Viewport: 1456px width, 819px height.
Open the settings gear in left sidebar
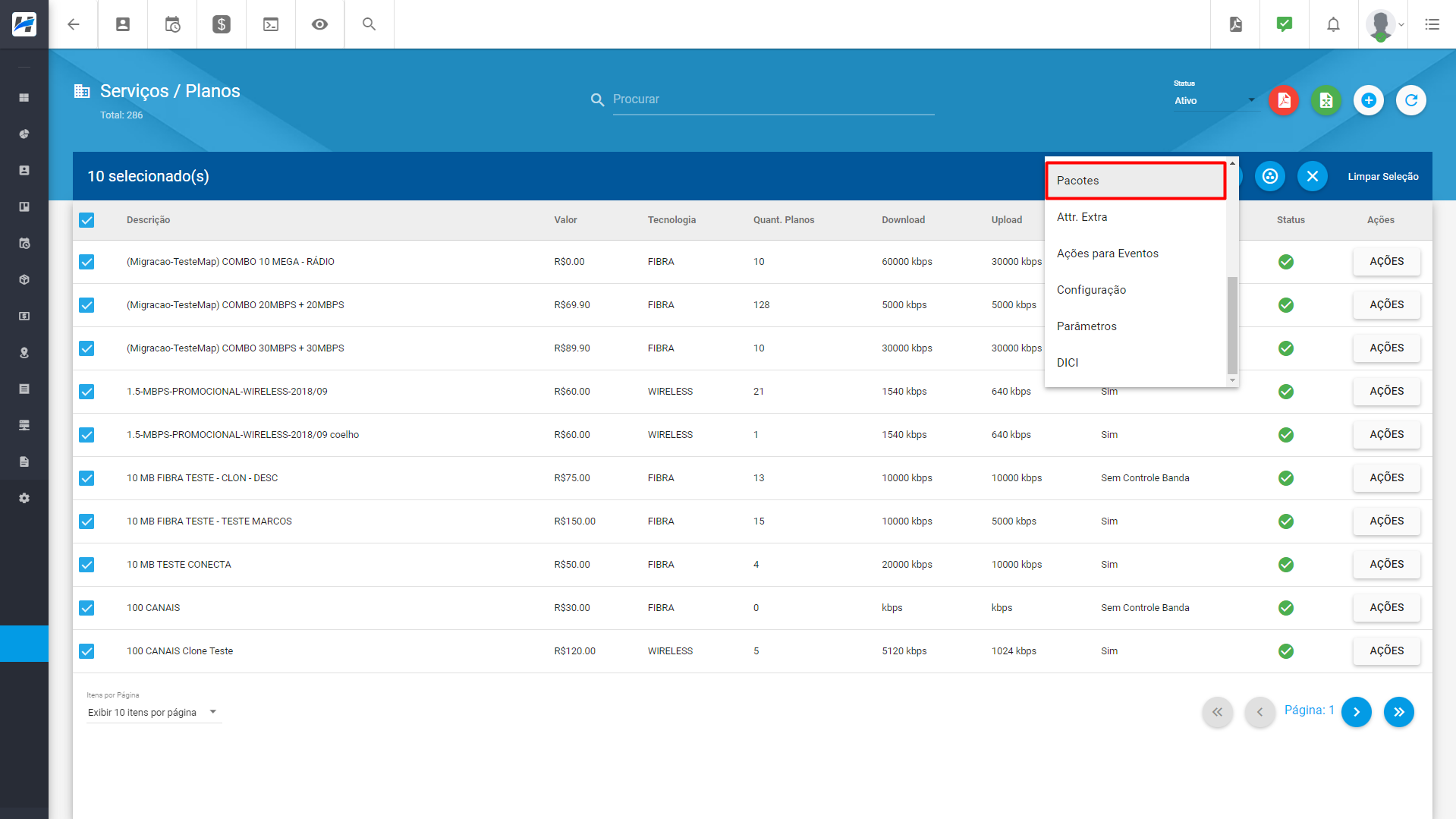(x=24, y=499)
